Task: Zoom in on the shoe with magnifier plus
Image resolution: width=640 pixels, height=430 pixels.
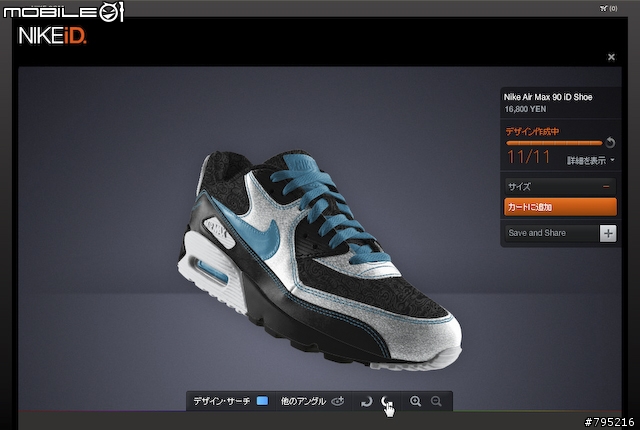Action: (416, 401)
